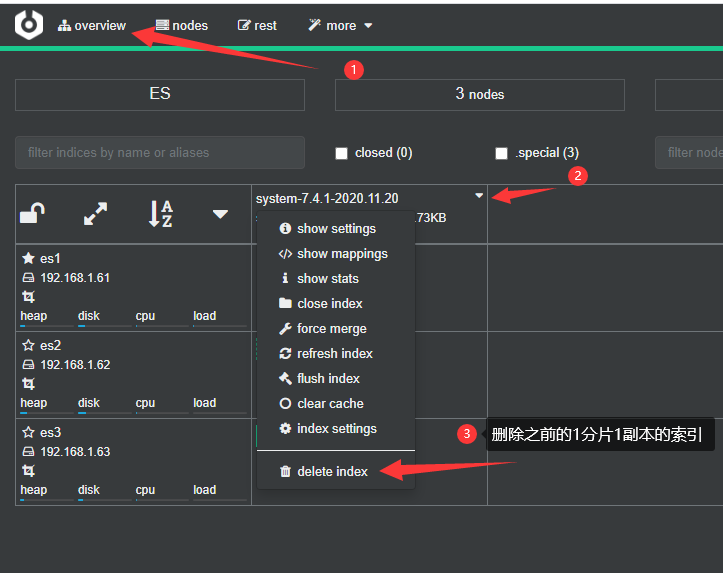Click the 3 nodes summary box
Viewport: 723px width, 573px height.
pyautogui.click(x=480, y=95)
